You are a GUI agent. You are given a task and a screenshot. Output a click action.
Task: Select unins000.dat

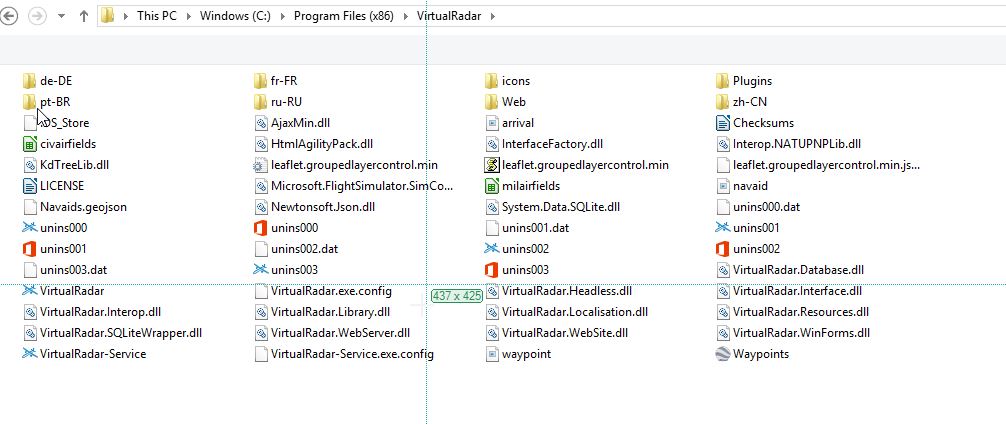(x=758, y=207)
